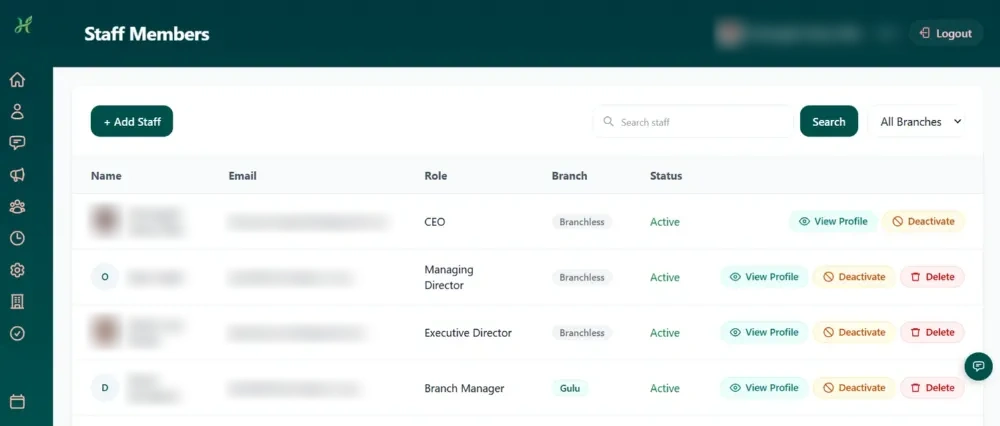Open the clock history sidebar icon
1000x426 pixels.
17,238
